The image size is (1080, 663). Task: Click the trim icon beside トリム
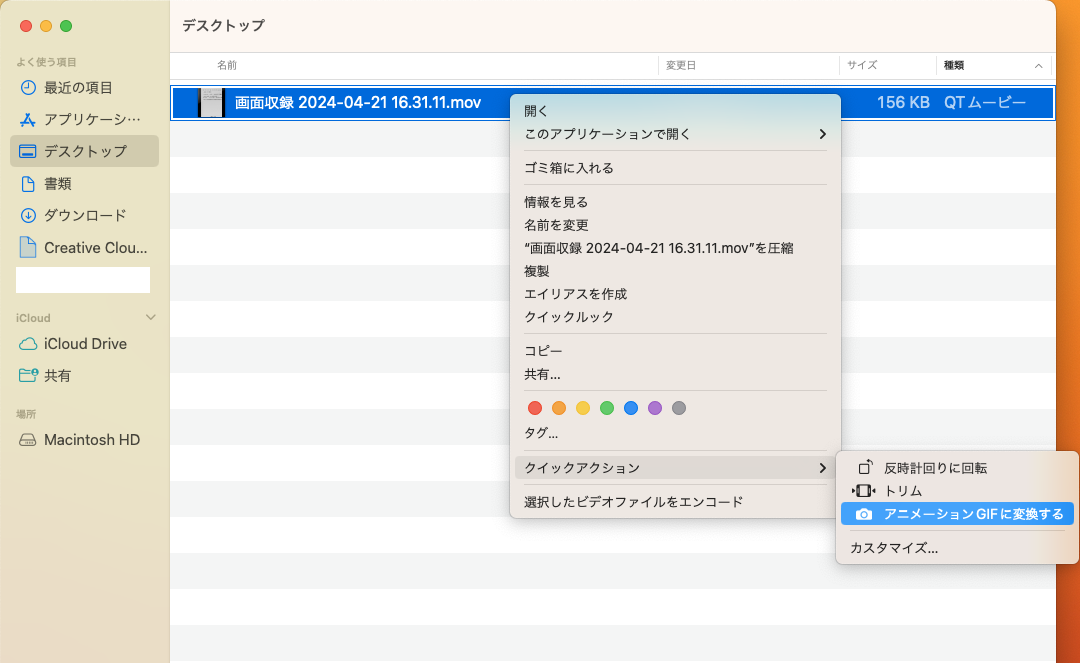point(862,490)
